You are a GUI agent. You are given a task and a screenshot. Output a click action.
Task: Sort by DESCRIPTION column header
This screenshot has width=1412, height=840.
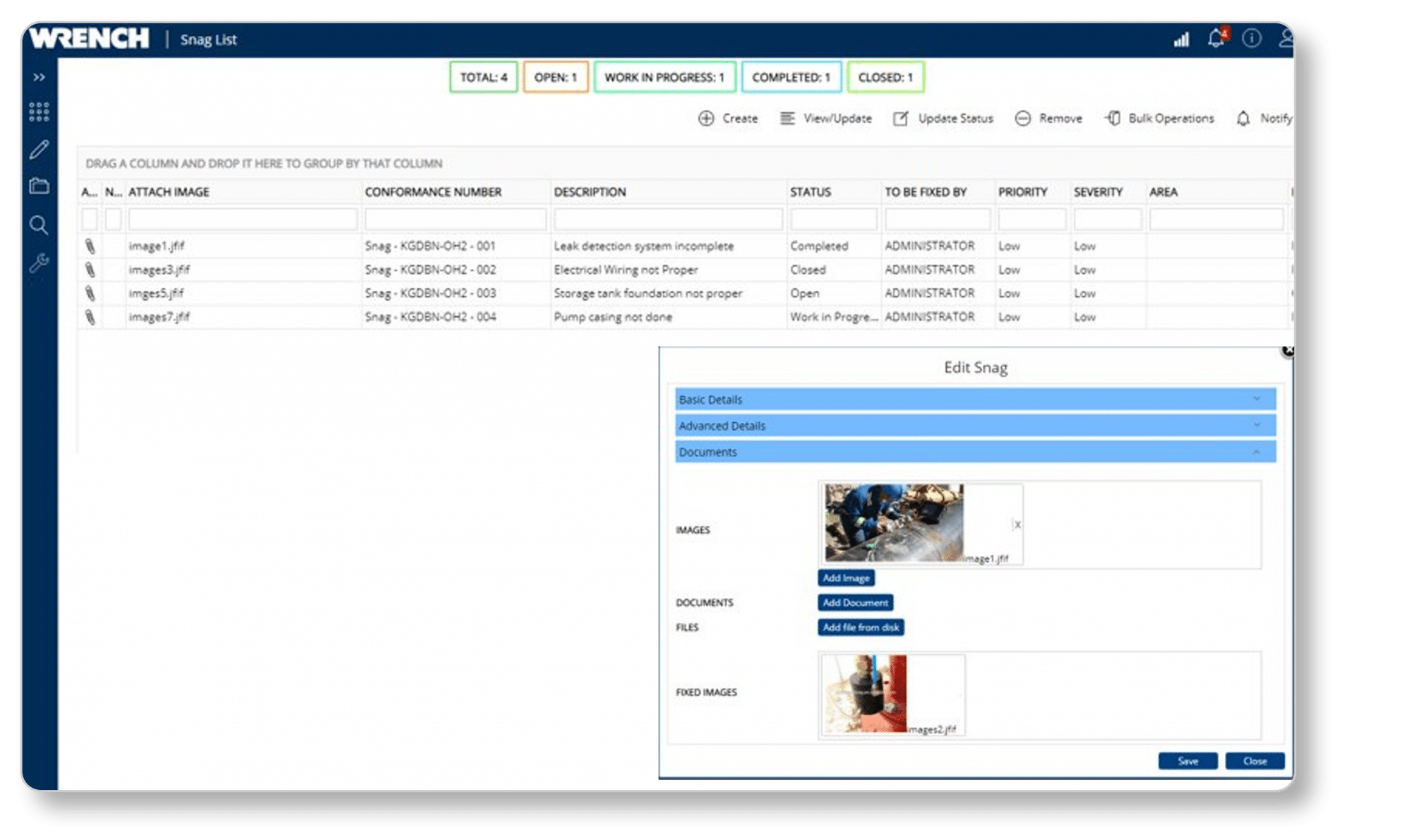pos(590,192)
